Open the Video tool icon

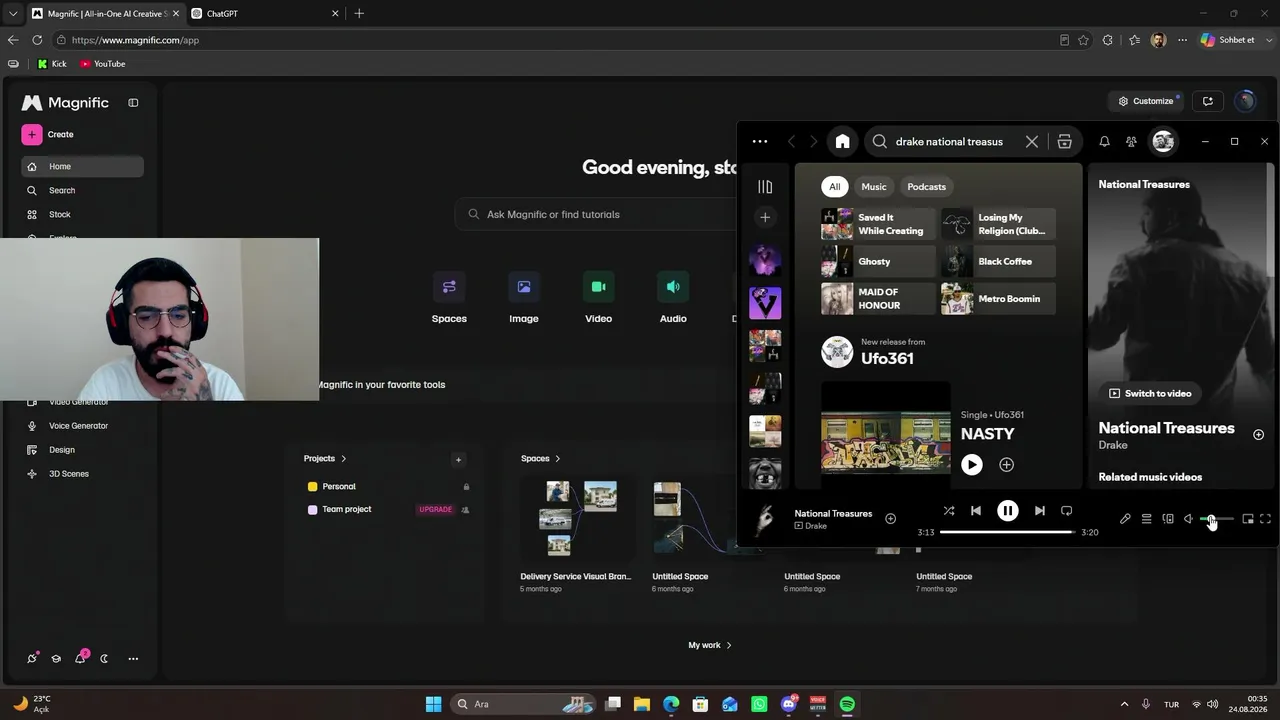click(x=598, y=288)
